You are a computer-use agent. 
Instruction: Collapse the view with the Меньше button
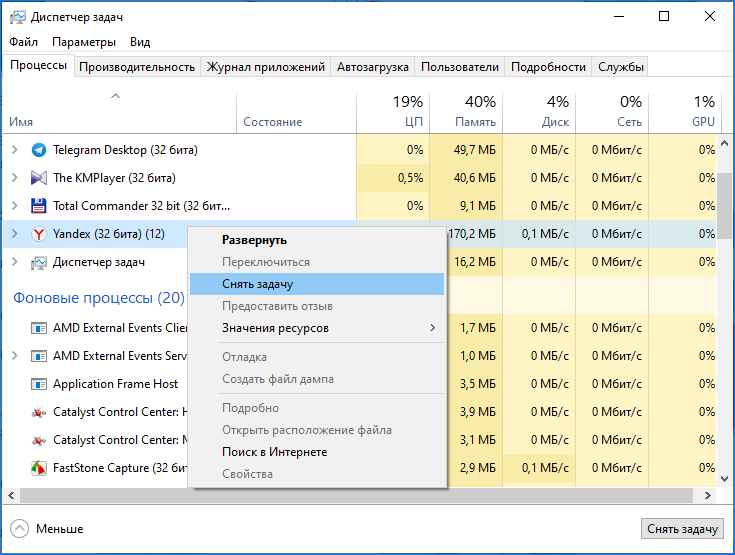[x=47, y=529]
